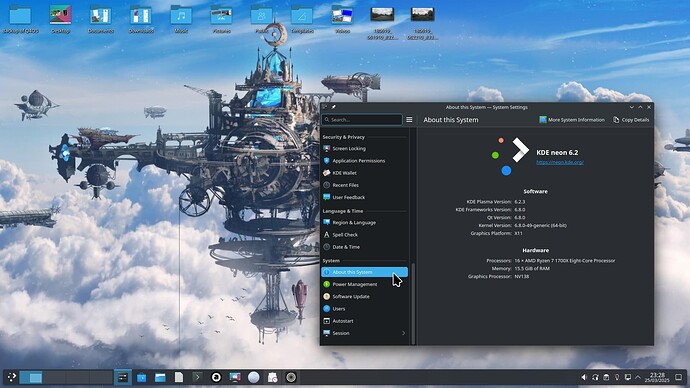The image size is (690, 388).
Task: Click the lightbulb tray icon
Action: pos(617,377)
